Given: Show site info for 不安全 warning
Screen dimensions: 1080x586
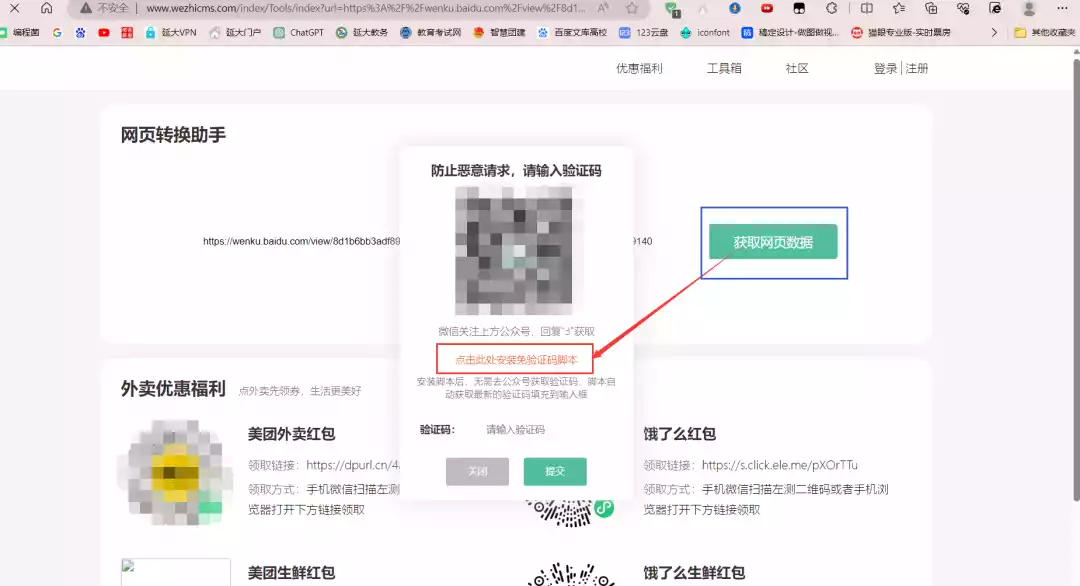Looking at the screenshot, I should tap(105, 8).
